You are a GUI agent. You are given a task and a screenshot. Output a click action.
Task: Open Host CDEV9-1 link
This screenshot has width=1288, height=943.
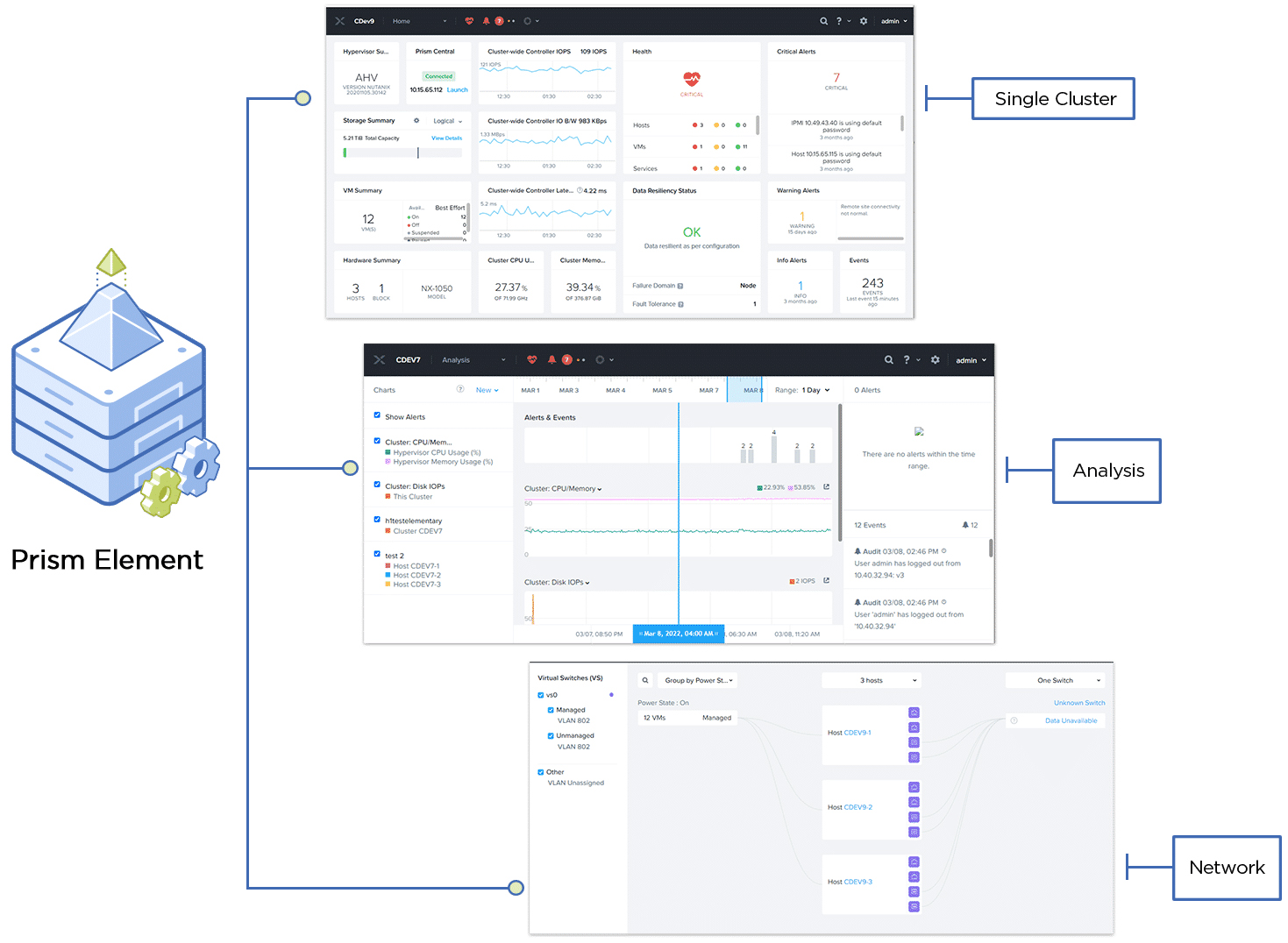click(x=857, y=733)
